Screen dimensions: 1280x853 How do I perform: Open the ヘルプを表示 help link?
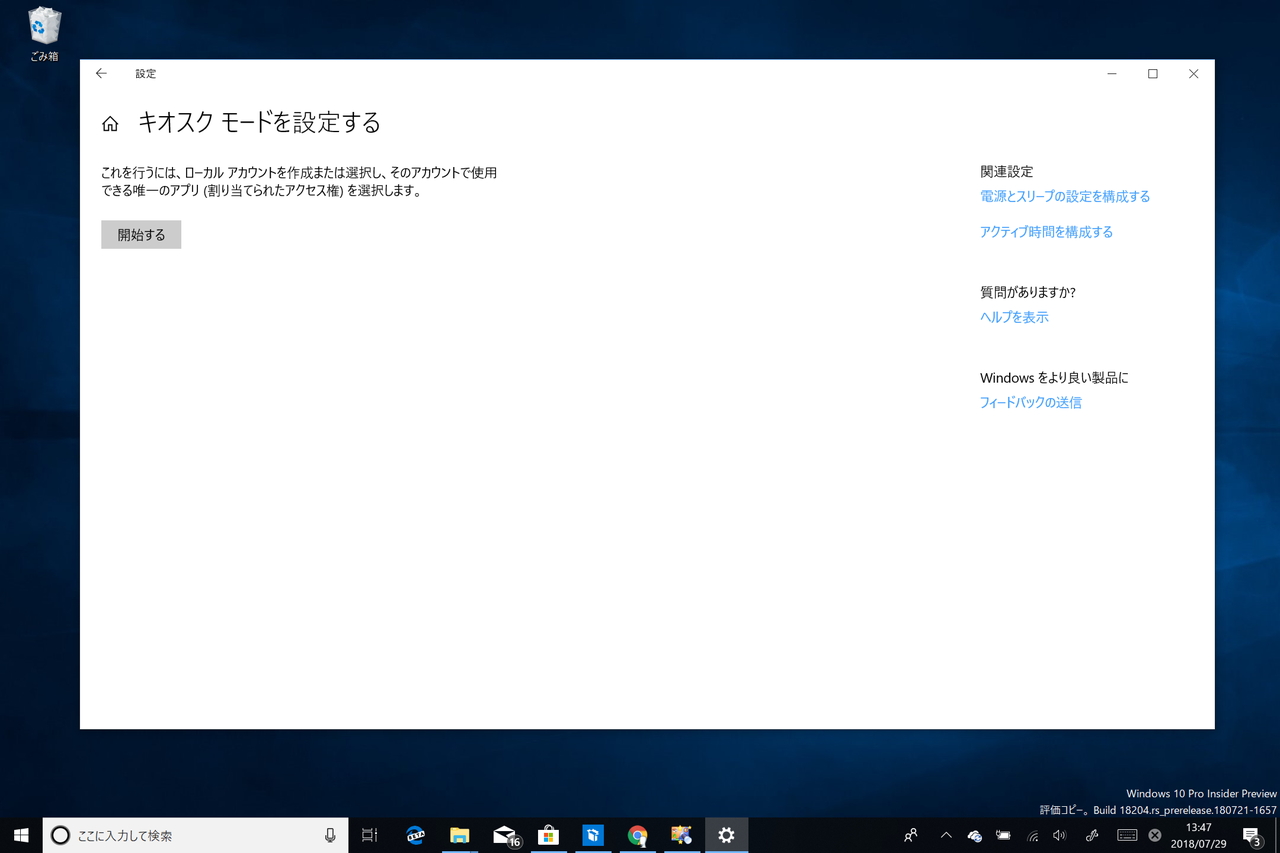1014,316
